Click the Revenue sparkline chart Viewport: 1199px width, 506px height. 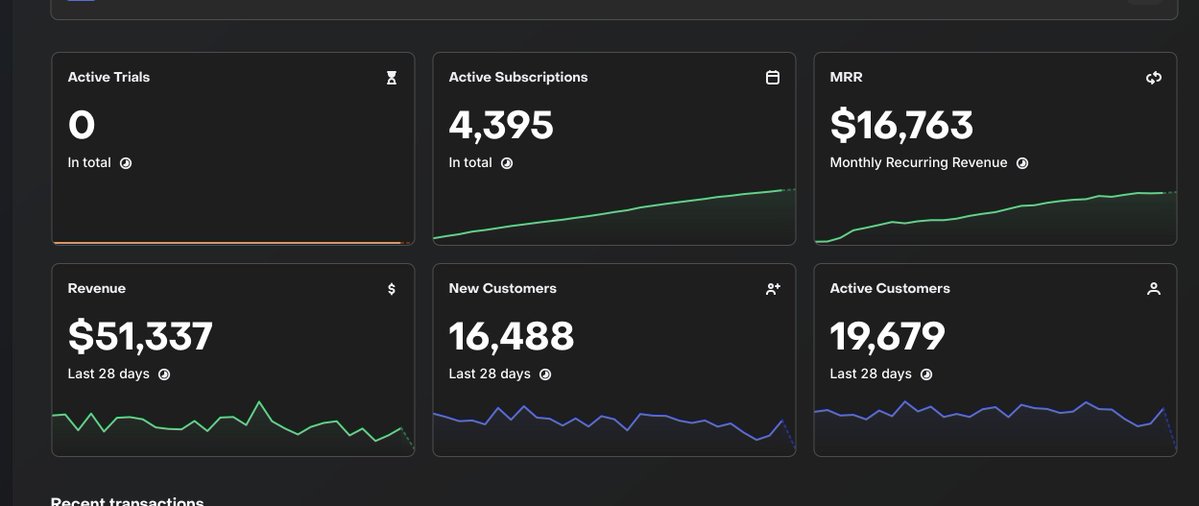pos(233,427)
